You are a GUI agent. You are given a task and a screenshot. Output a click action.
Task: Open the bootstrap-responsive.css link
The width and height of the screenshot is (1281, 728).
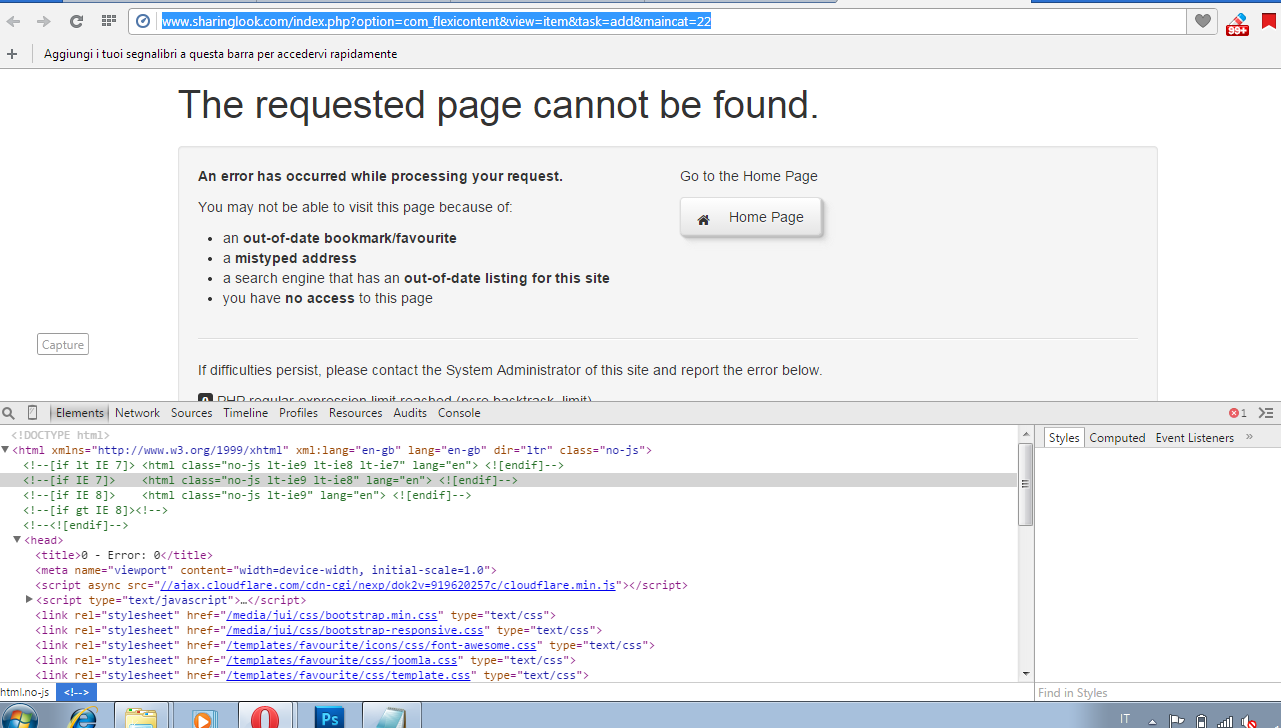pos(354,630)
